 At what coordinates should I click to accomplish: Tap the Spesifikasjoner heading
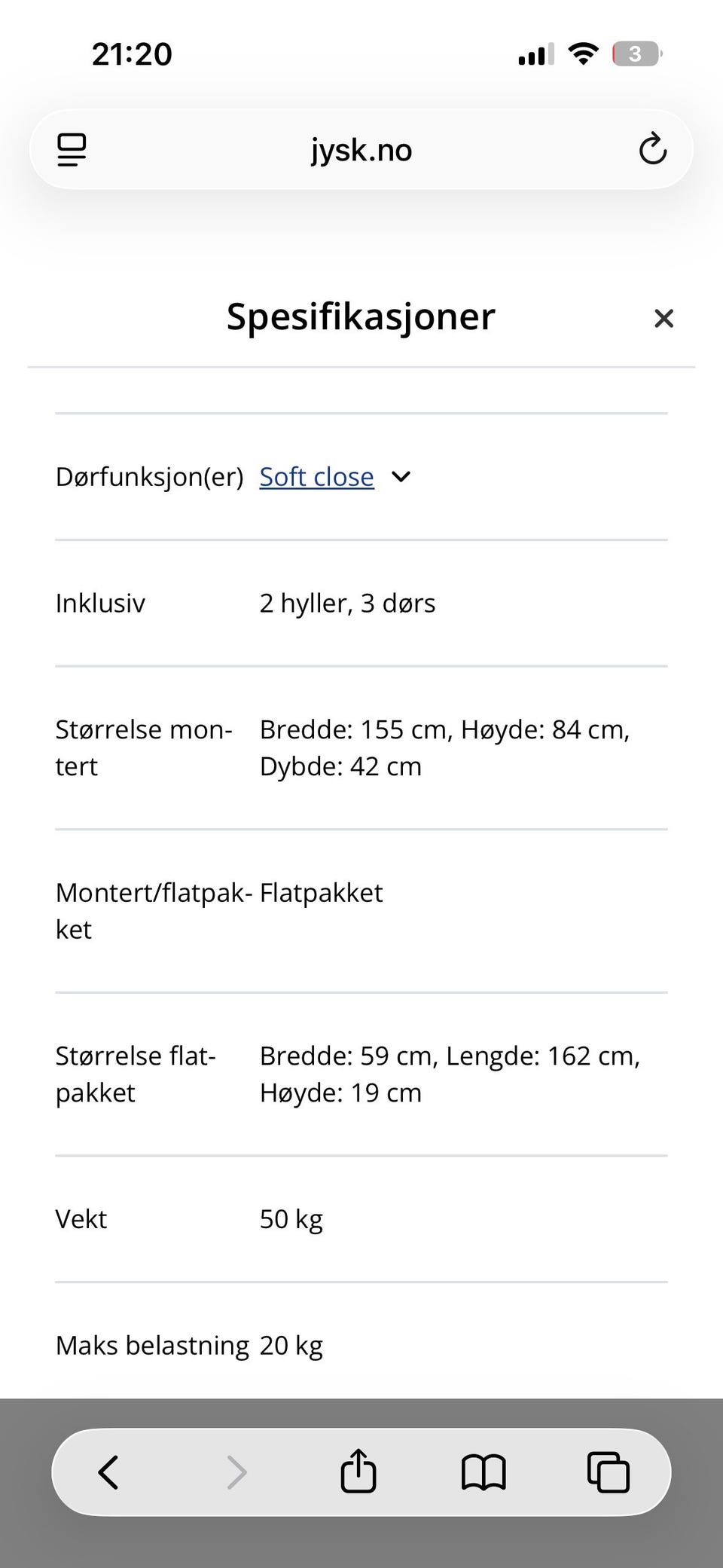[x=361, y=316]
